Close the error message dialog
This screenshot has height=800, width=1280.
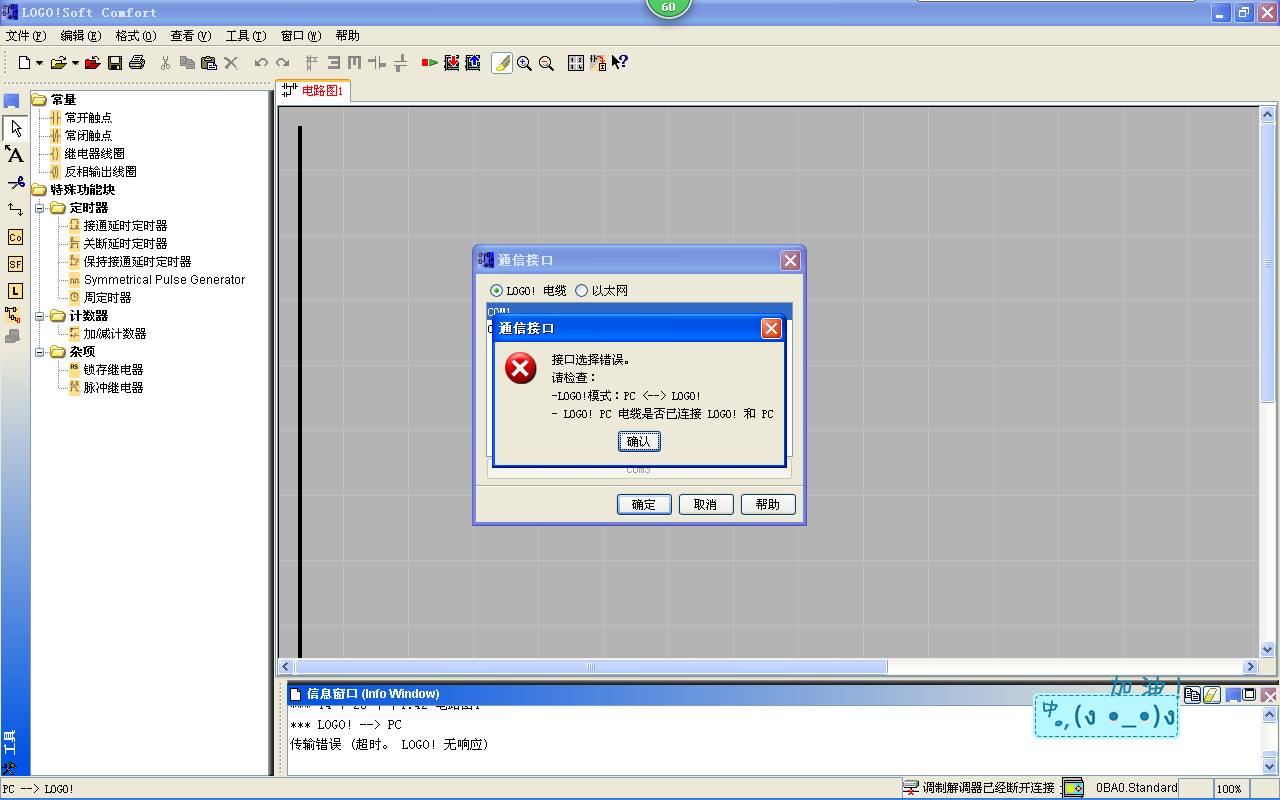click(771, 328)
